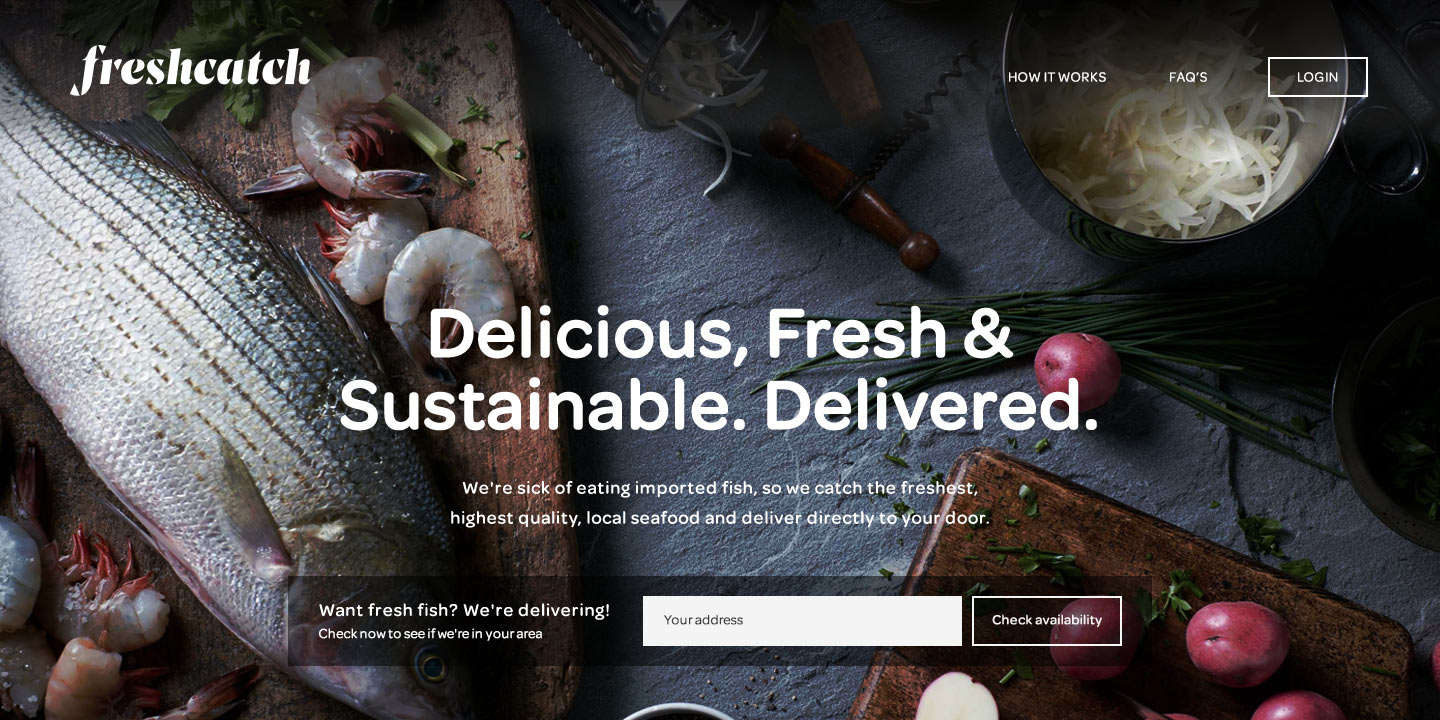This screenshot has height=720, width=1440.
Task: Click the Login button
Action: click(1318, 77)
